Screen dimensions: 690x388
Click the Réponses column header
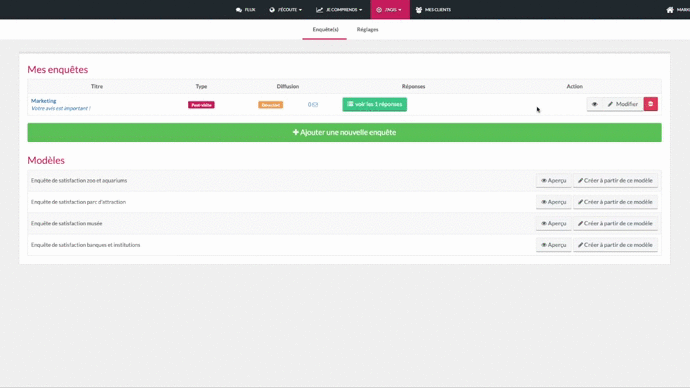point(413,87)
